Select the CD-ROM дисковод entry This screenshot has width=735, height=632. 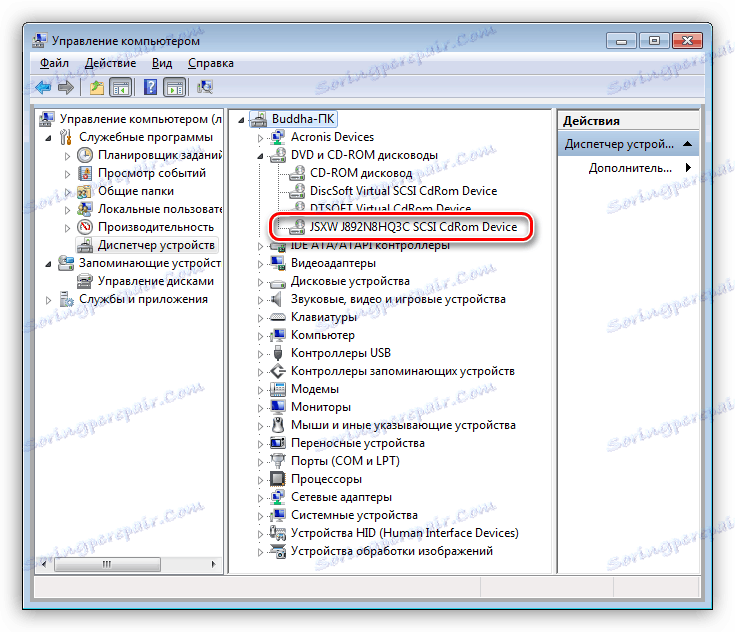(361, 173)
